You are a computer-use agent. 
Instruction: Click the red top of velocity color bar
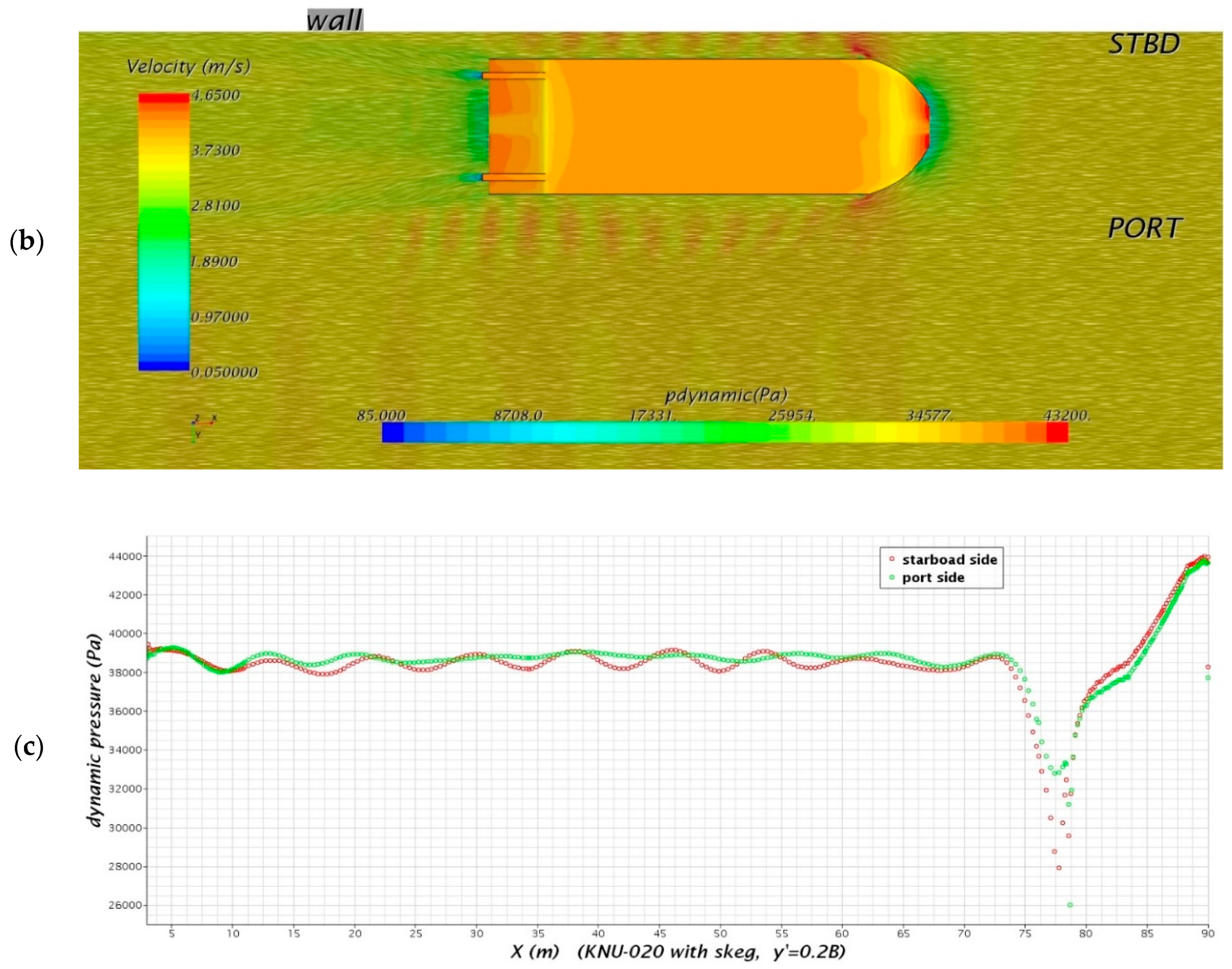pyautogui.click(x=164, y=98)
